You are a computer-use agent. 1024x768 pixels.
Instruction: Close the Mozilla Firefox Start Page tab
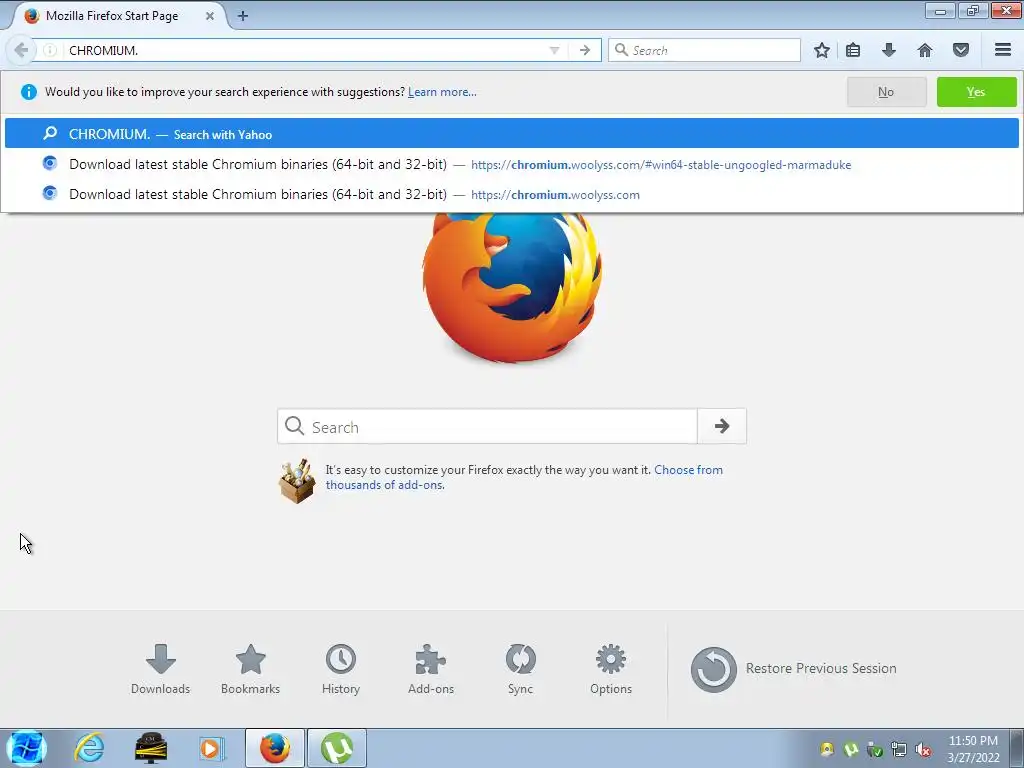[210, 16]
